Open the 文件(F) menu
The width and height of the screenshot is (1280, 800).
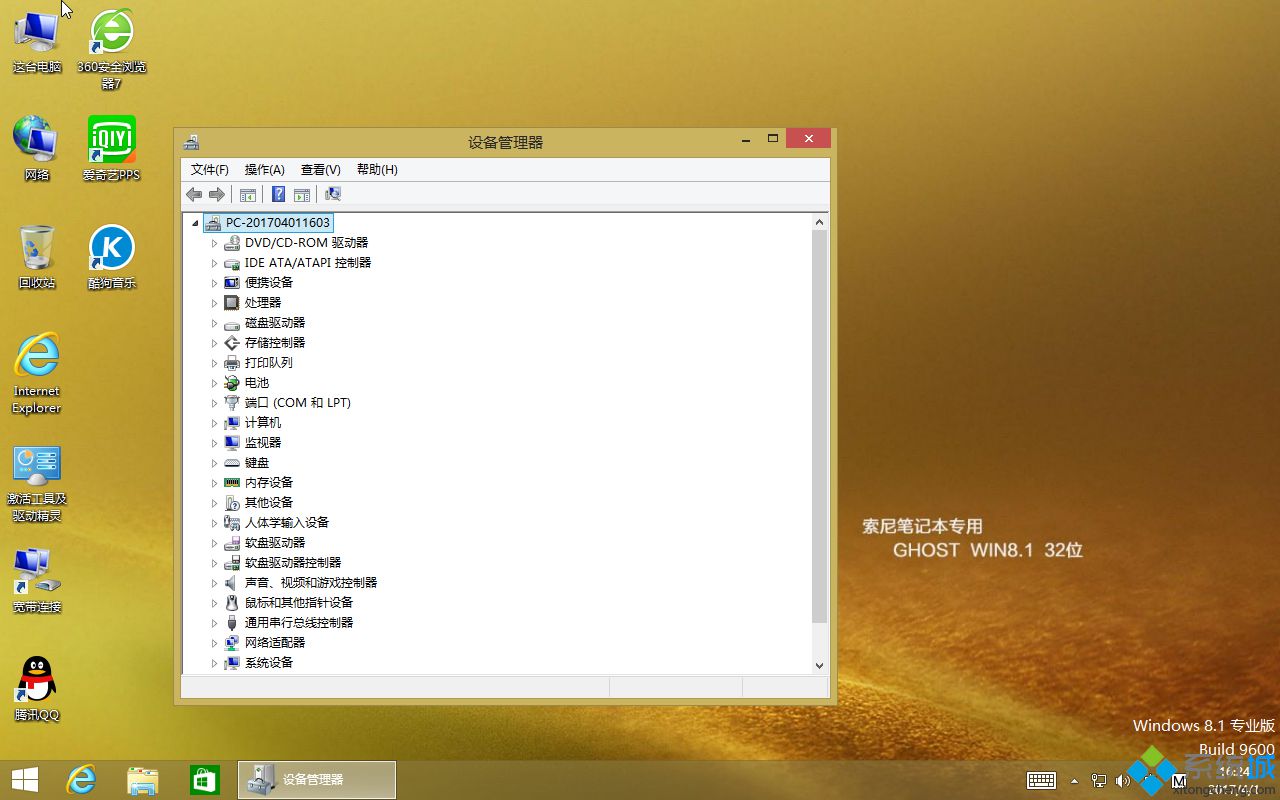pos(210,169)
